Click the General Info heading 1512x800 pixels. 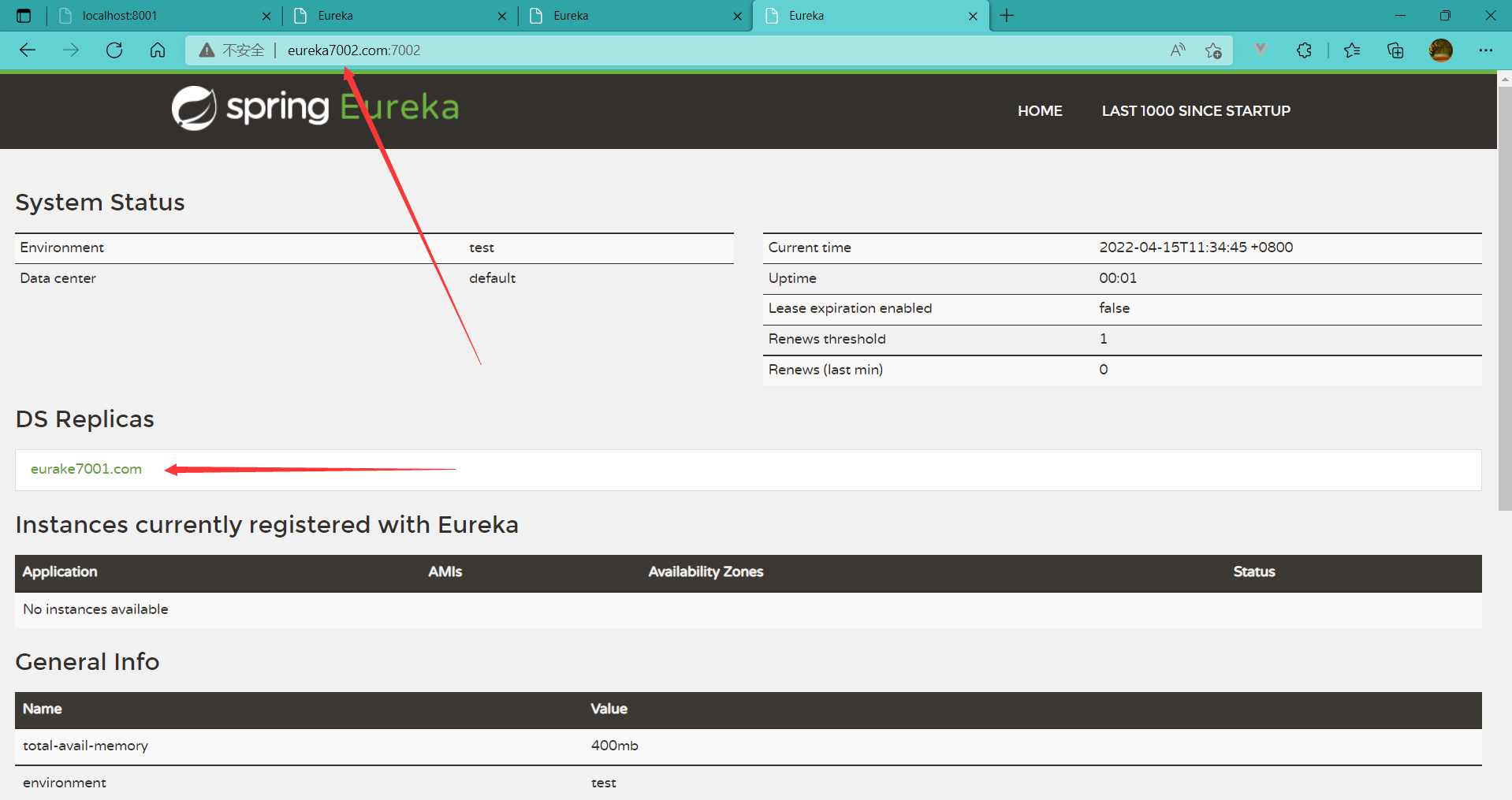[x=87, y=662]
